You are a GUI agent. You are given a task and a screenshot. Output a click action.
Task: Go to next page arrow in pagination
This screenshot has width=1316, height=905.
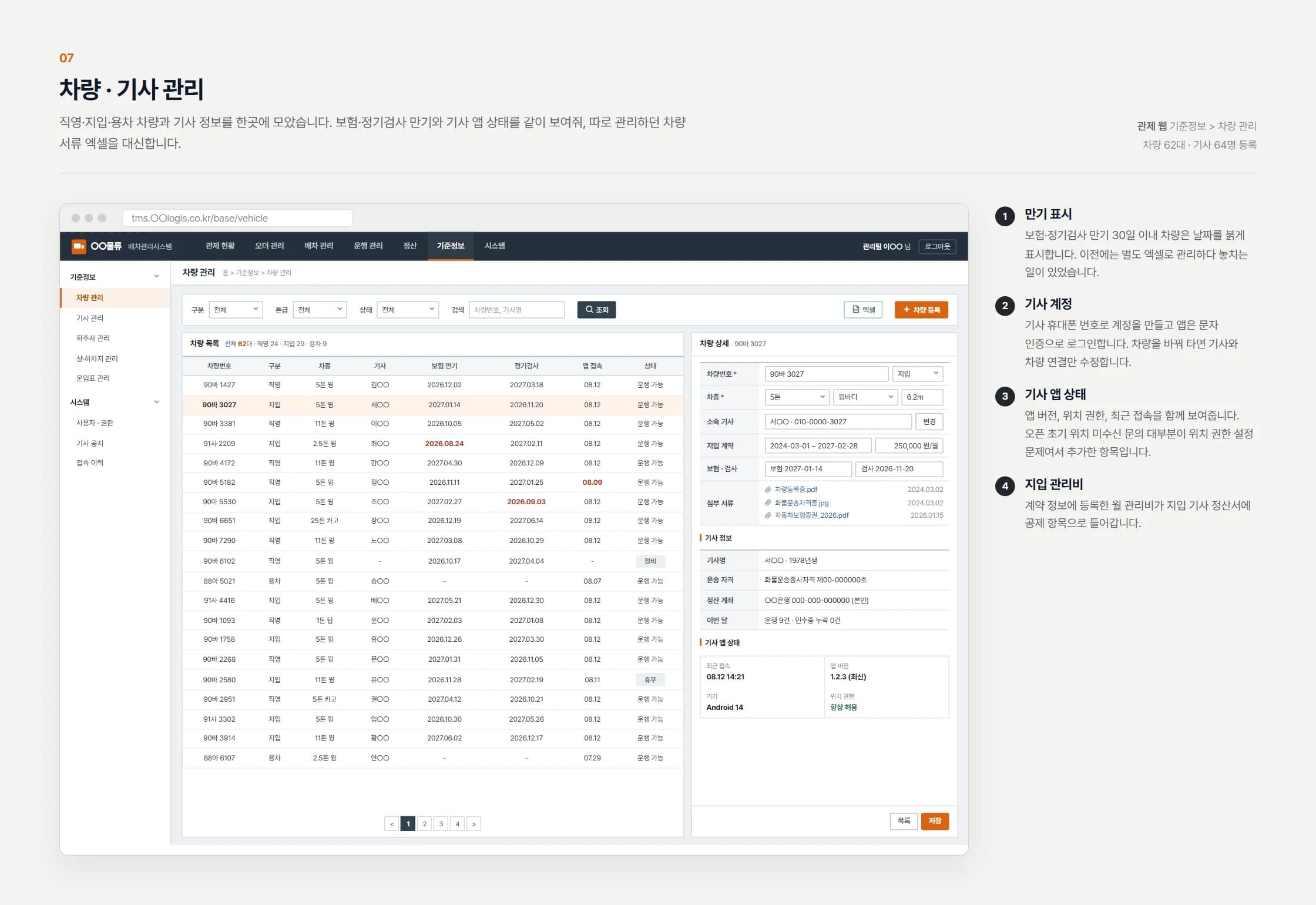point(474,824)
